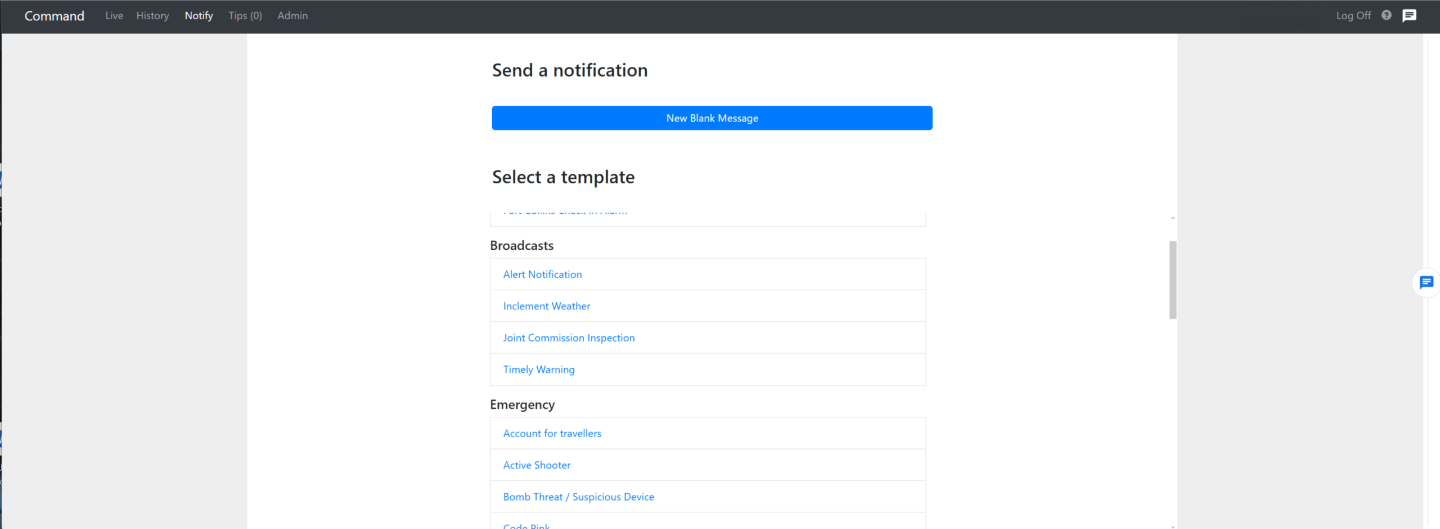Open Tips (0) in navigation bar

point(245,16)
